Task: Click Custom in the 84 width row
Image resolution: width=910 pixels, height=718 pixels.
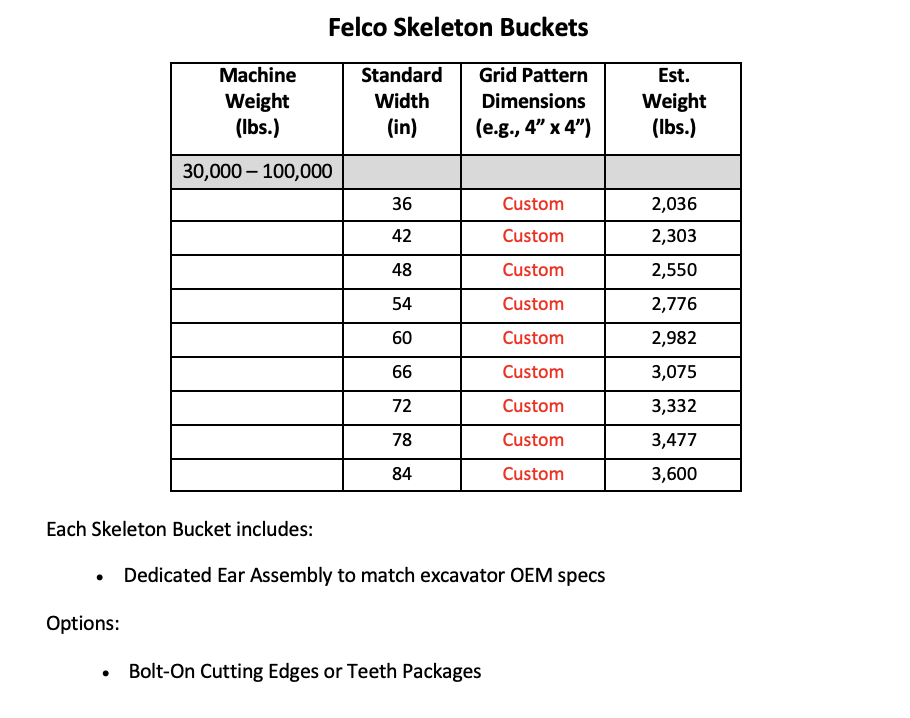Action: click(x=533, y=474)
